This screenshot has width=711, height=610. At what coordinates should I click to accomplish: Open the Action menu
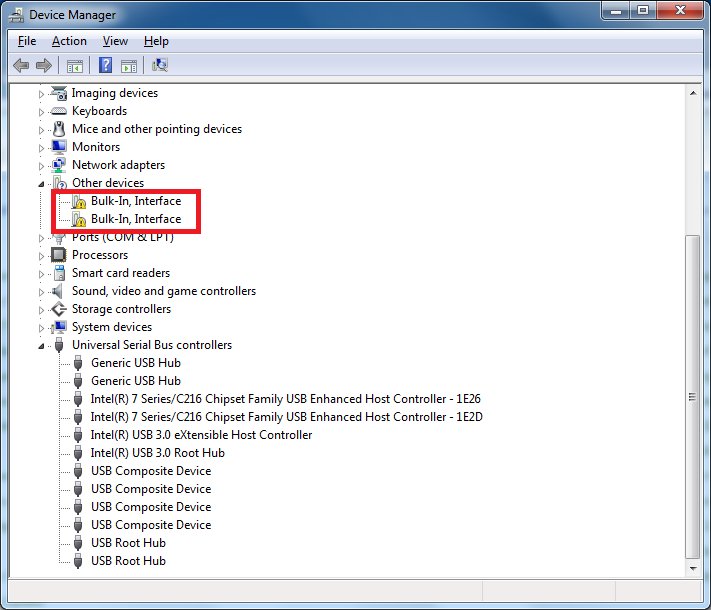(69, 41)
